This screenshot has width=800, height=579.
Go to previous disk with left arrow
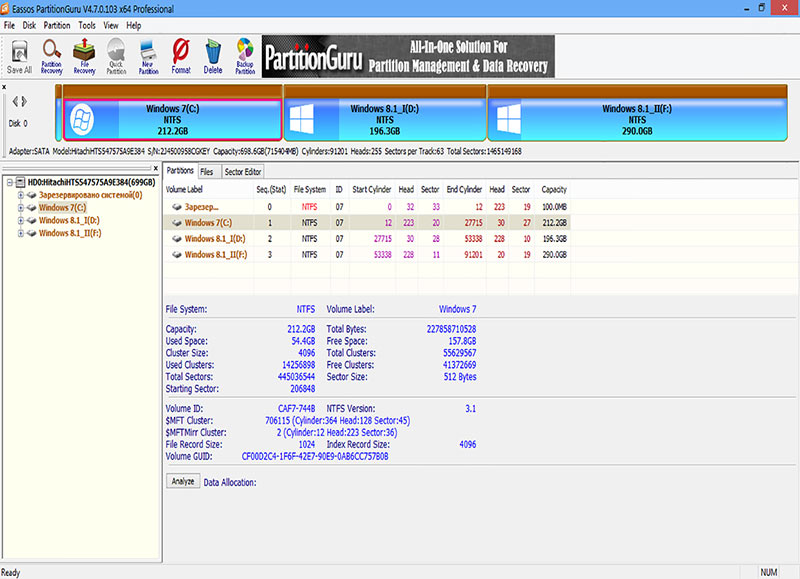click(15, 101)
